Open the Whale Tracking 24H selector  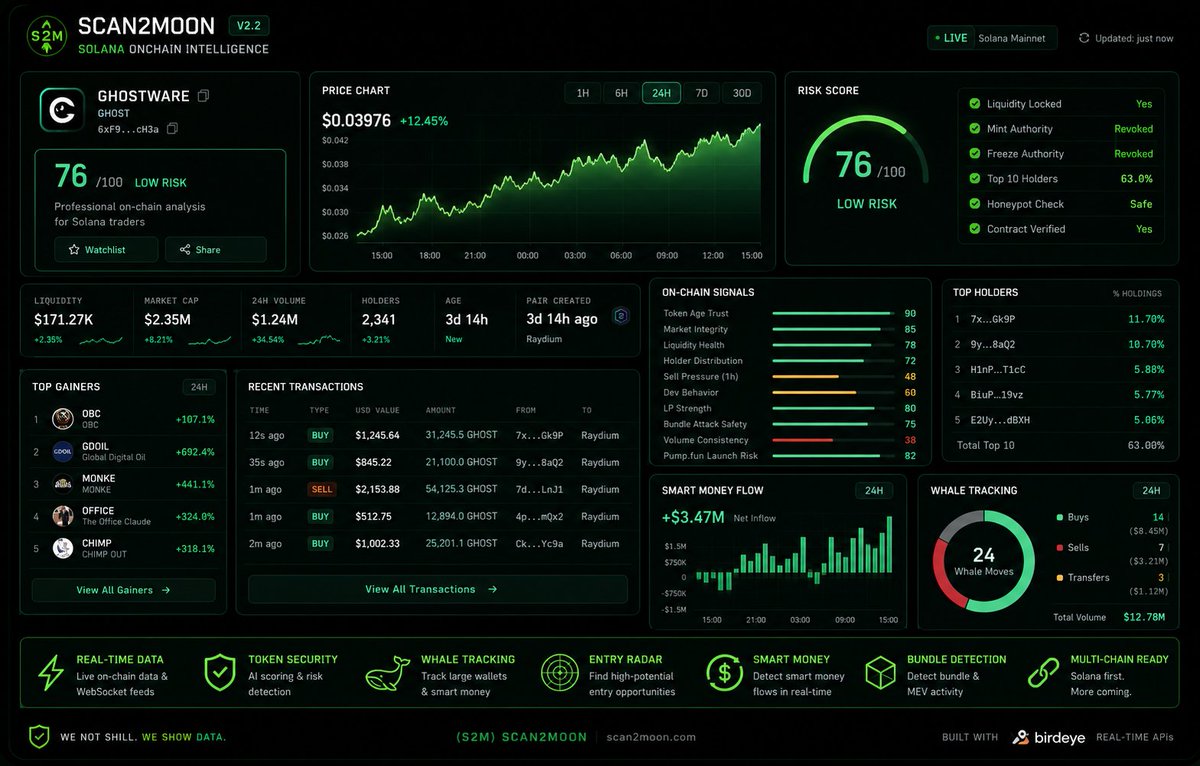[x=1151, y=491]
